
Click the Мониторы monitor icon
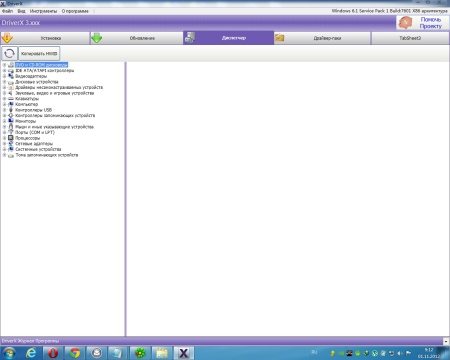pyautogui.click(x=11, y=121)
